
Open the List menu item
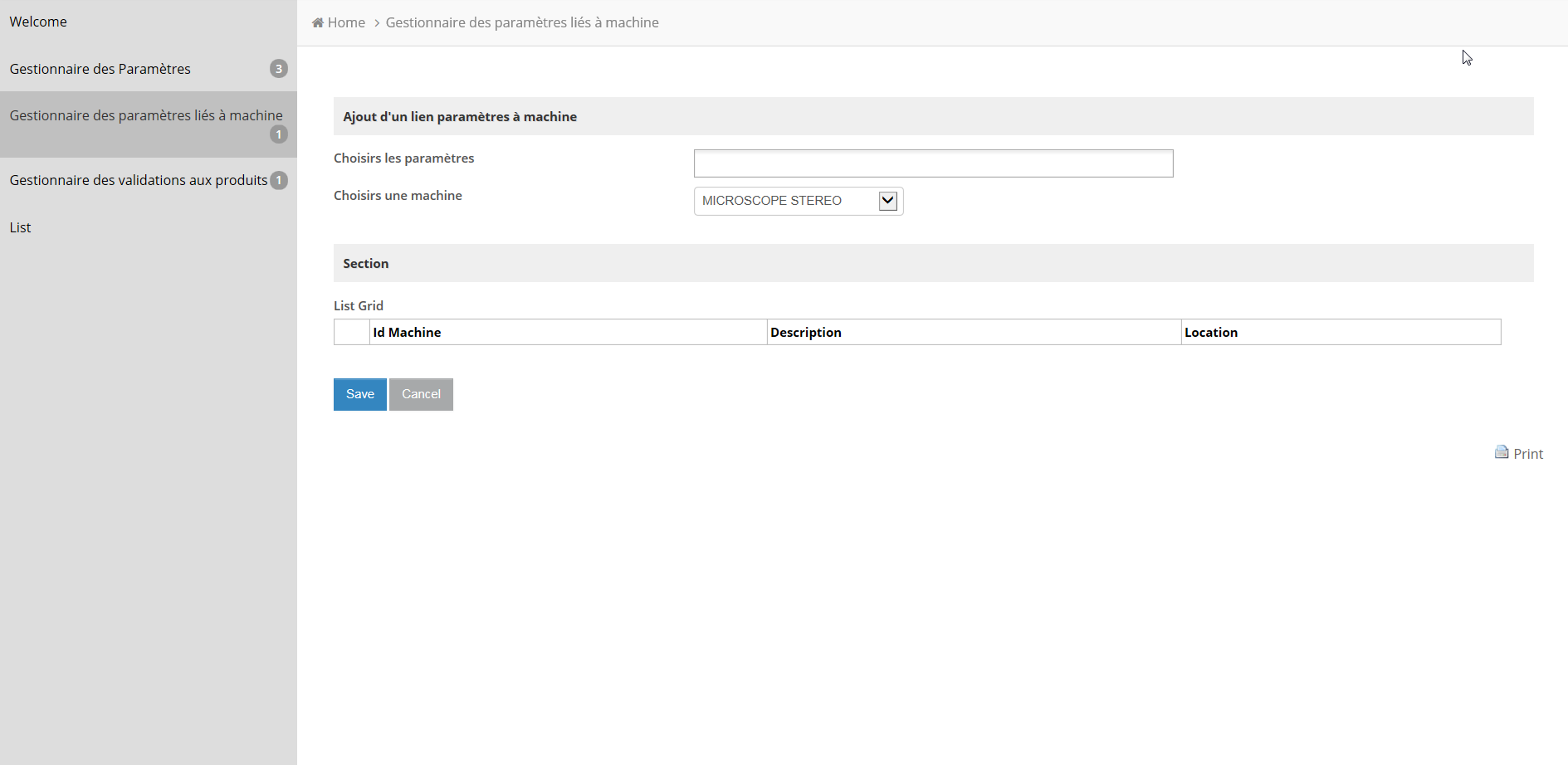point(20,227)
